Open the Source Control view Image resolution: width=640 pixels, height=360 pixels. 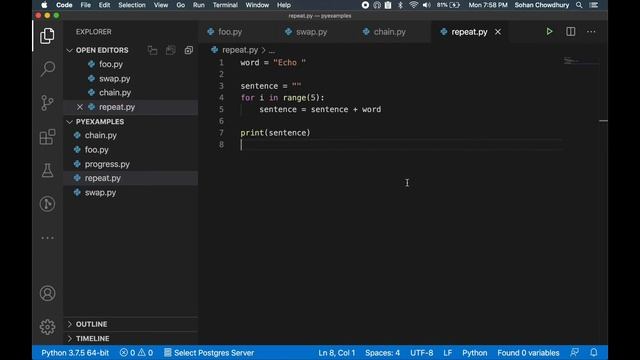[47, 103]
